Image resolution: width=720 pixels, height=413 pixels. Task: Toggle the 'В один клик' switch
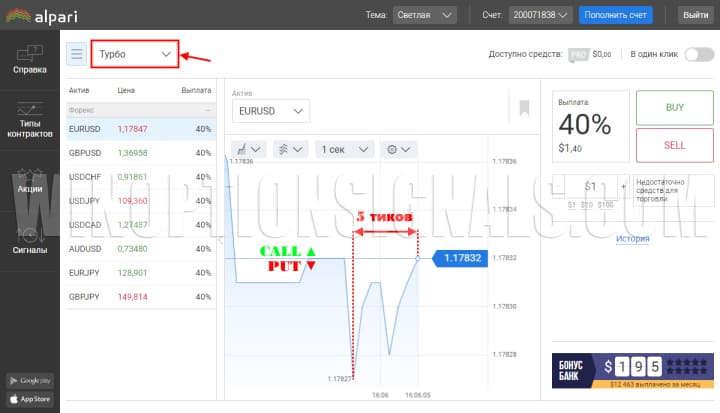coord(698,54)
